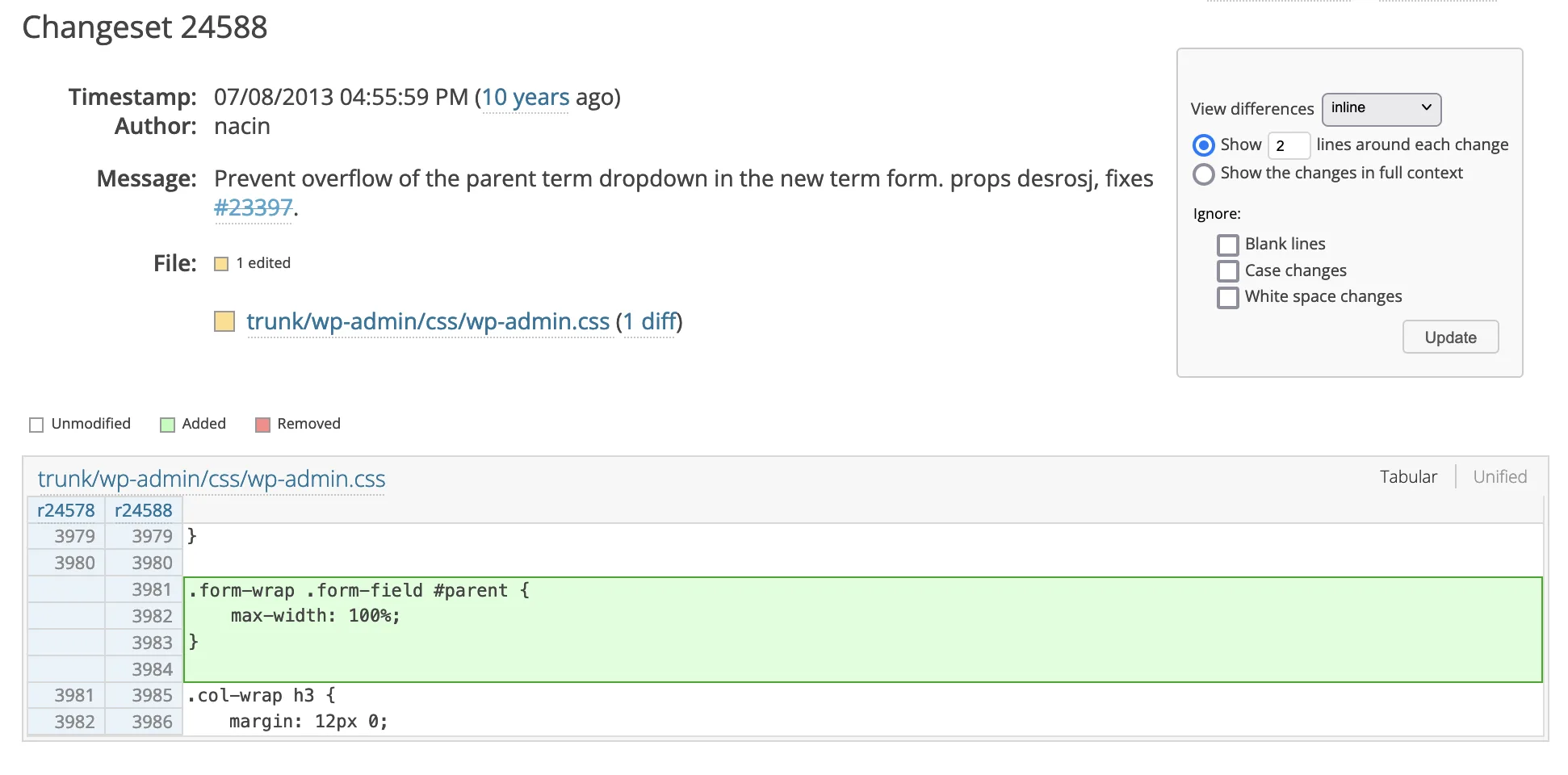Click the red Removed legend swatch
The height and width of the screenshot is (775, 1568).
tap(262, 425)
